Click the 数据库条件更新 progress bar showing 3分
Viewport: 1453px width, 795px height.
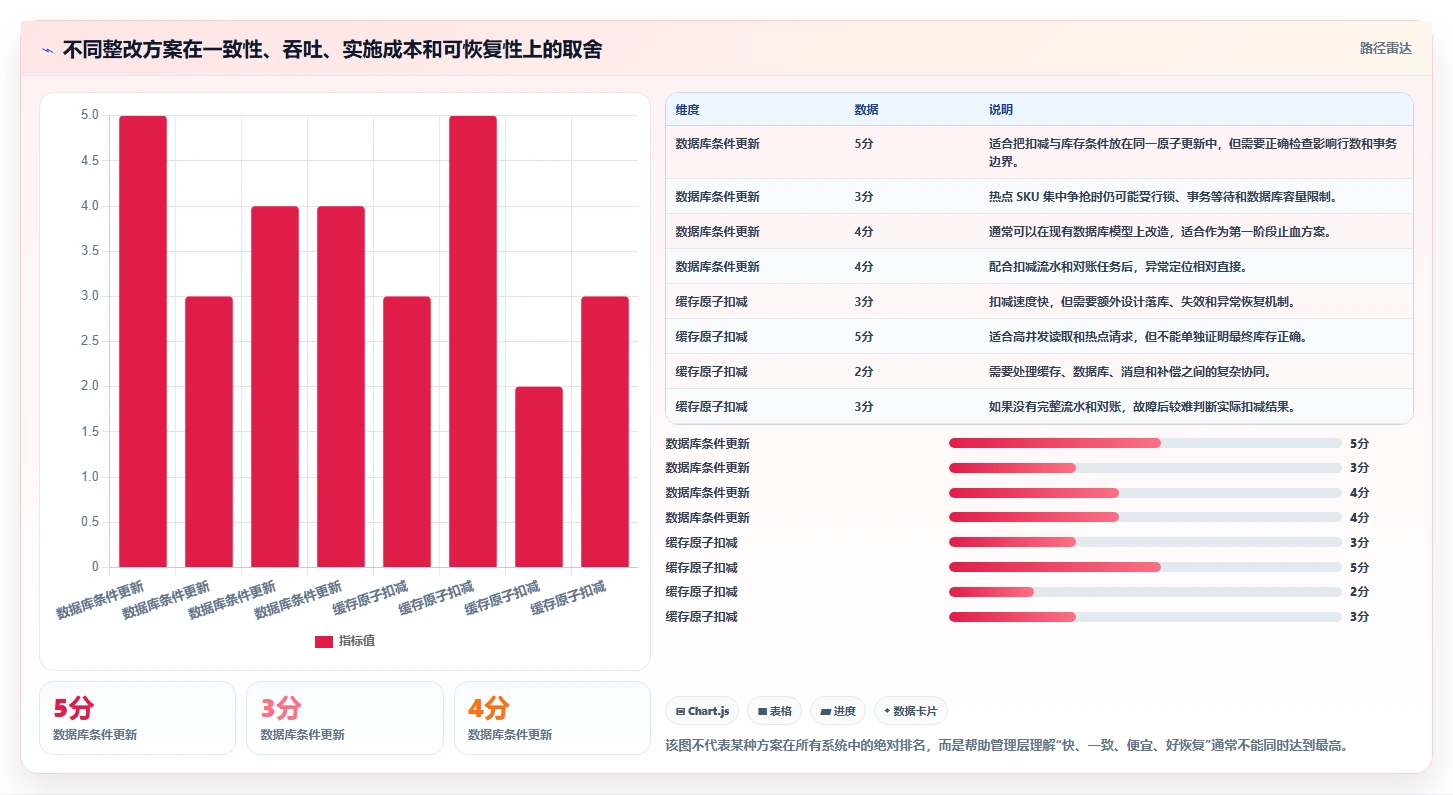click(x=1145, y=468)
